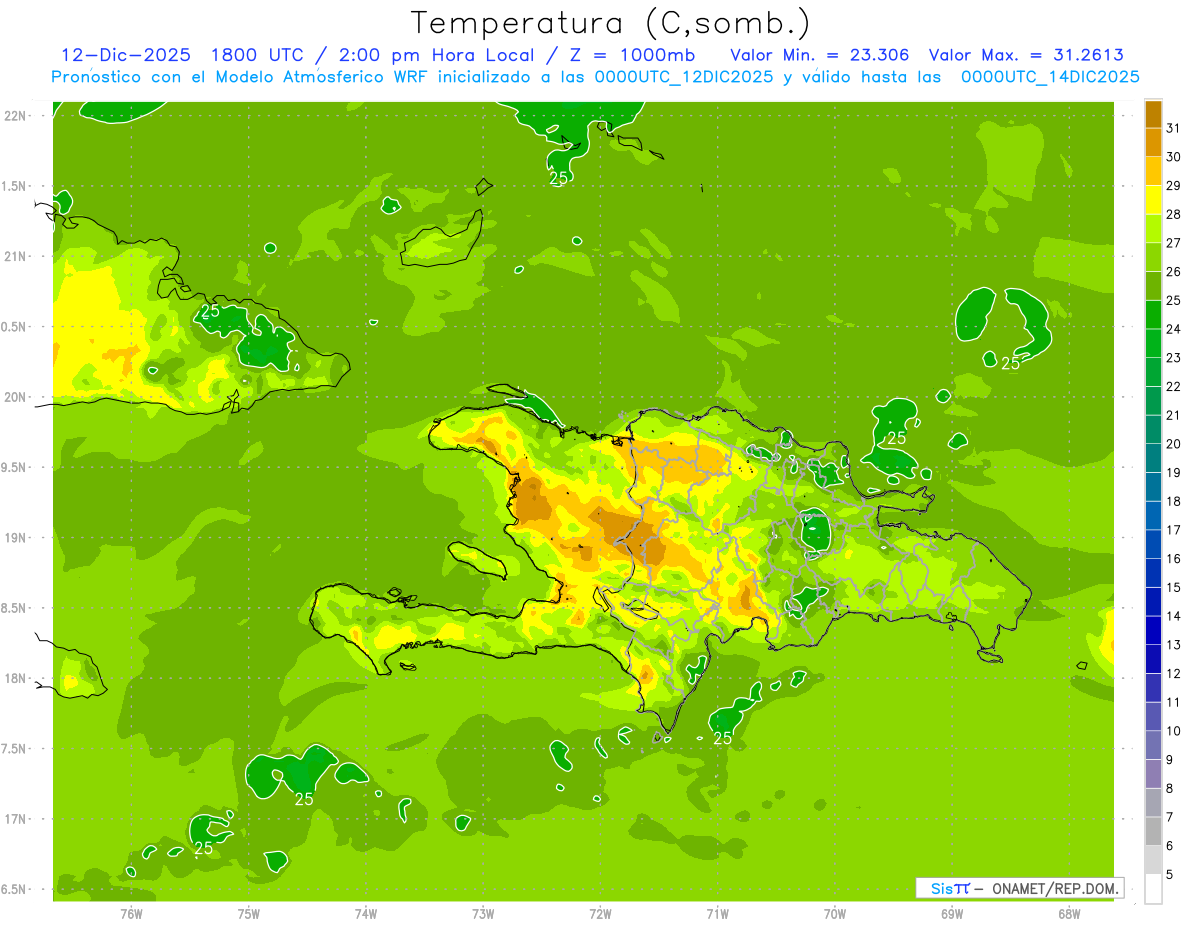This screenshot has height=927, width=1200.
Task: Pick the dark blue swatch between 13 and 14
Action: point(1153,630)
